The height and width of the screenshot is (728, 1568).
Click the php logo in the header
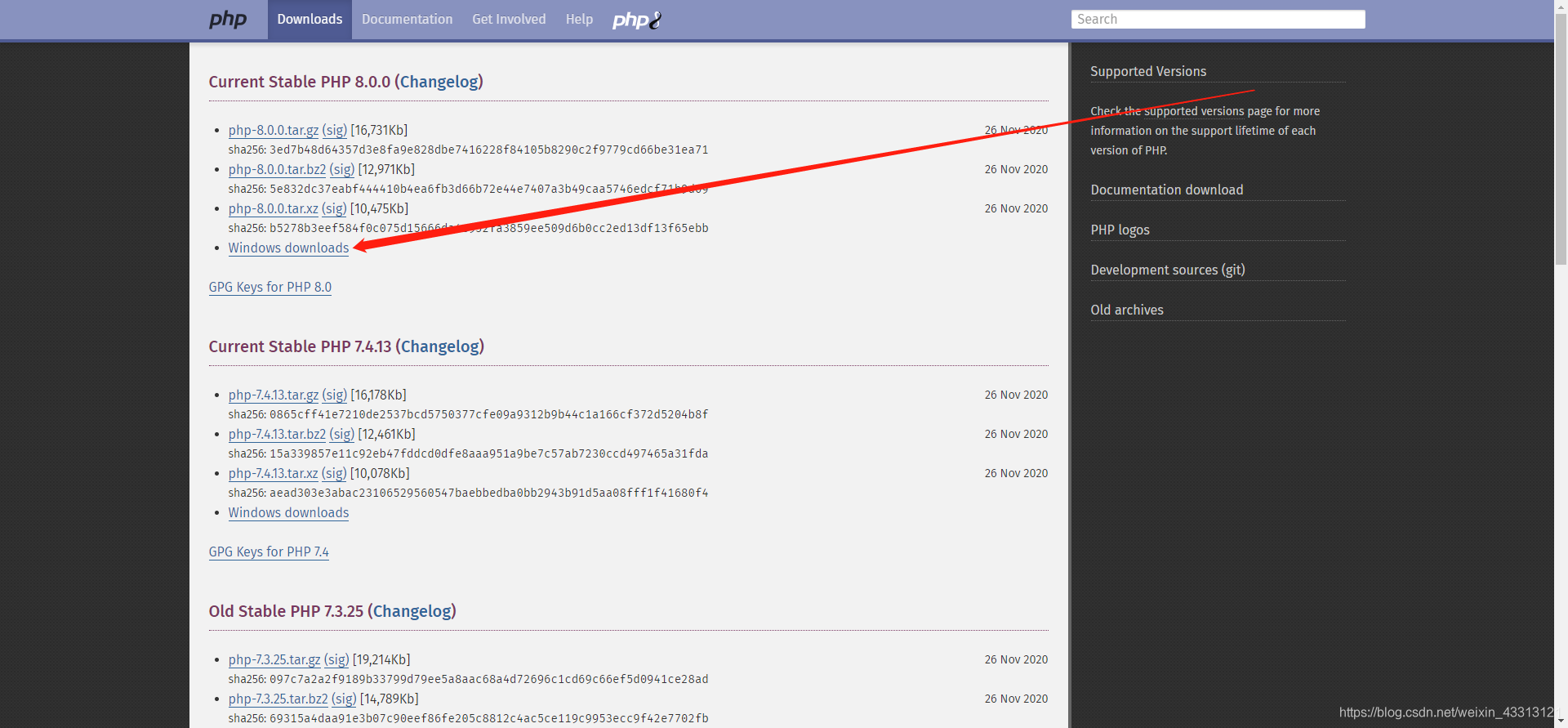tap(227, 19)
